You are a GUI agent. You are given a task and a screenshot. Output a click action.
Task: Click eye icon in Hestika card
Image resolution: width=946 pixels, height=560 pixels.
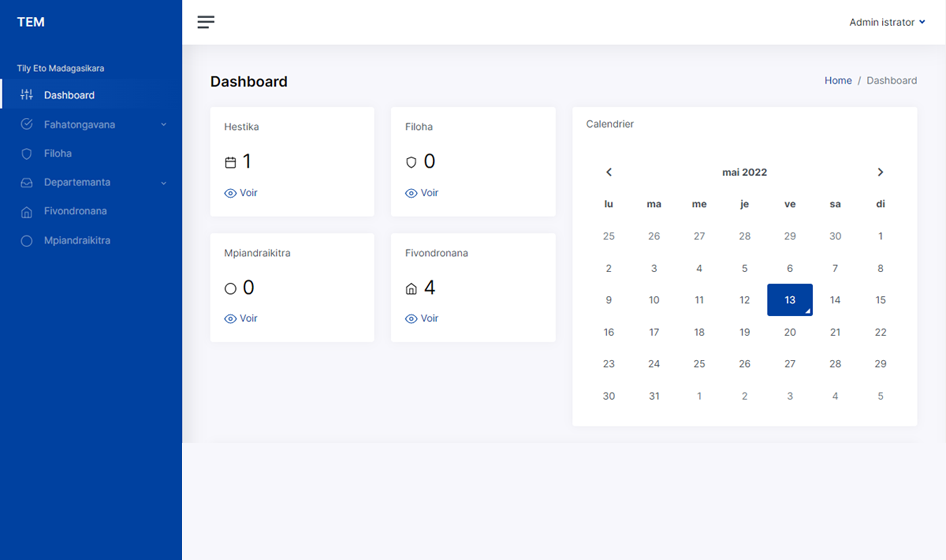tap(230, 193)
